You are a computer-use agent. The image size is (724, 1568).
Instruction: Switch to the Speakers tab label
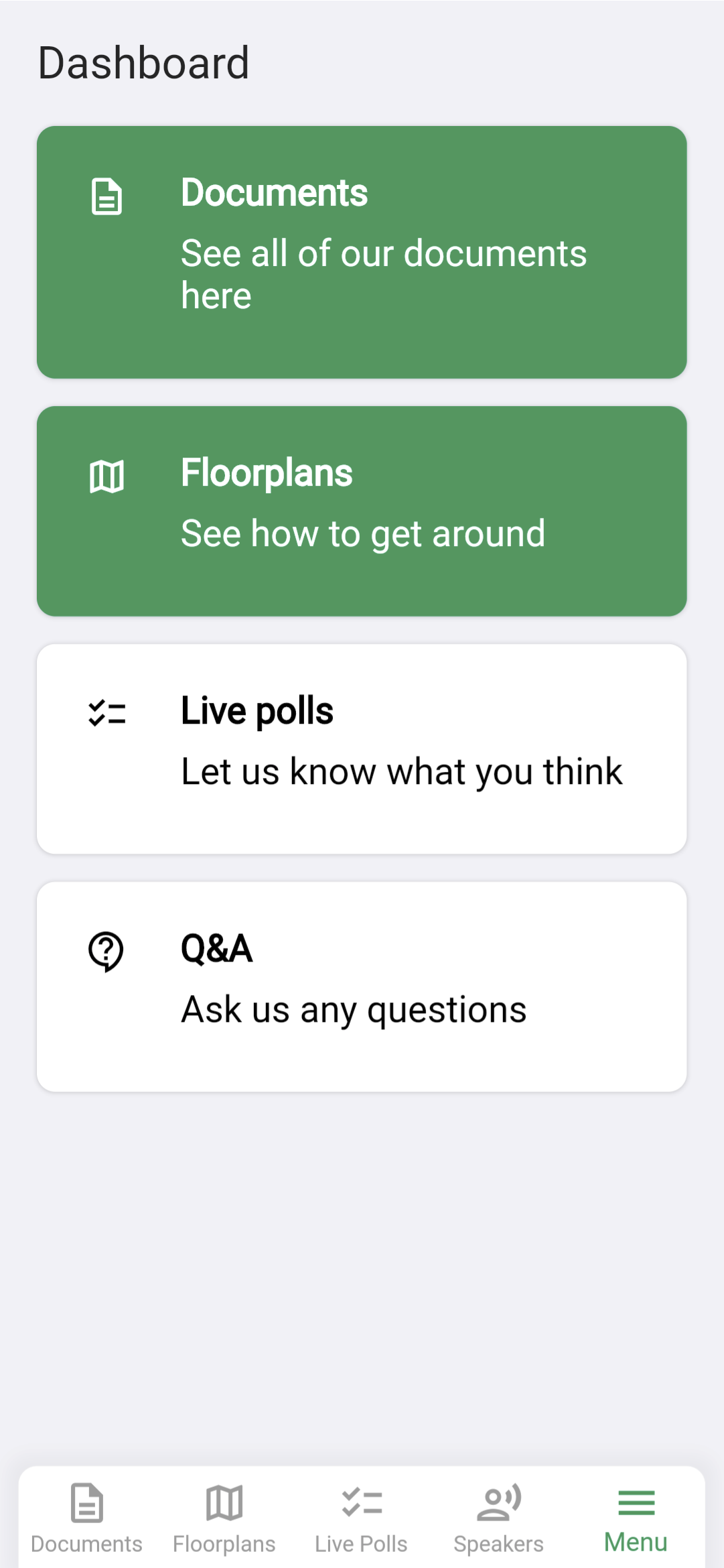pyautogui.click(x=498, y=1544)
